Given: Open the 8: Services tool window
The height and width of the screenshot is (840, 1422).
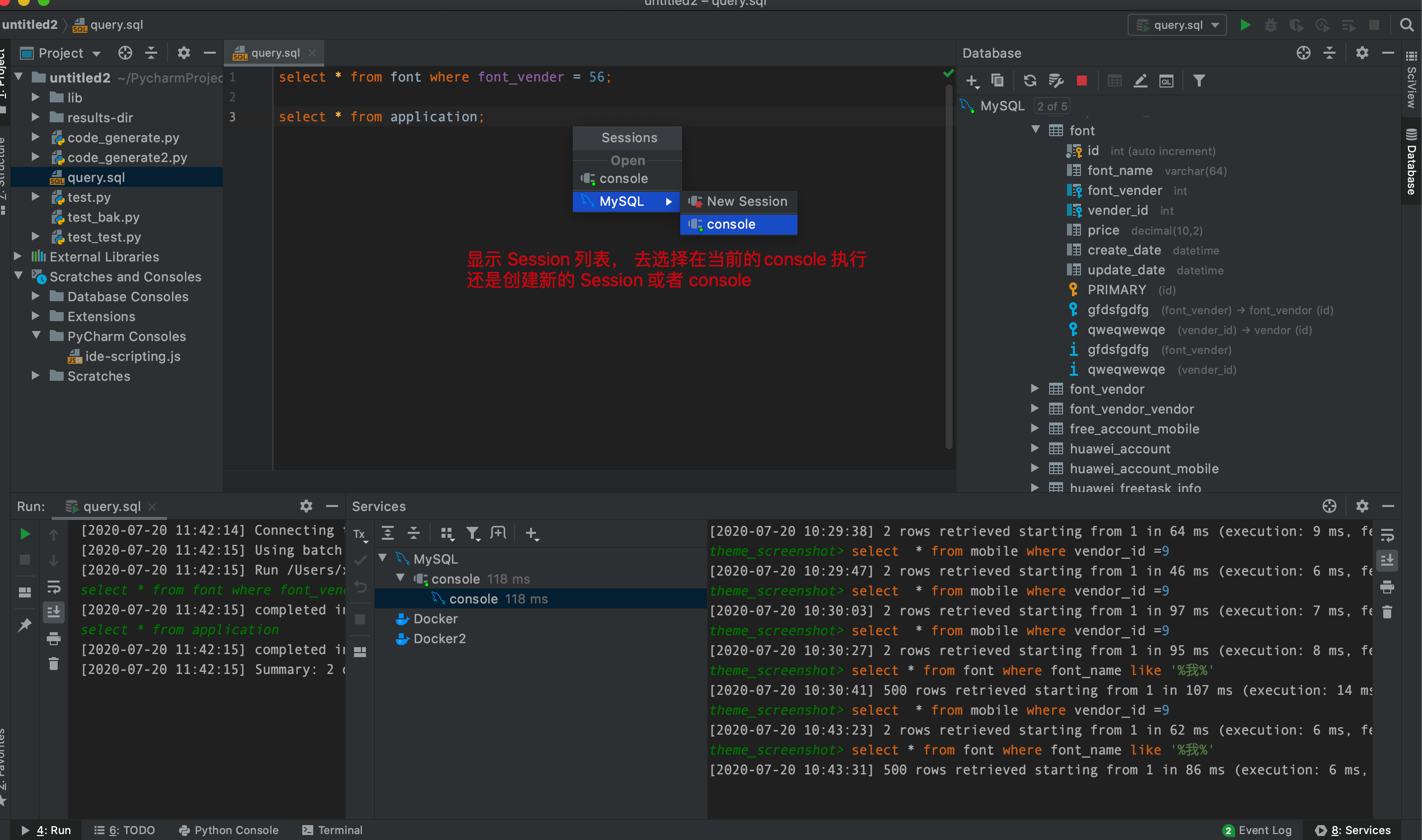Looking at the screenshot, I should coord(1352,831).
